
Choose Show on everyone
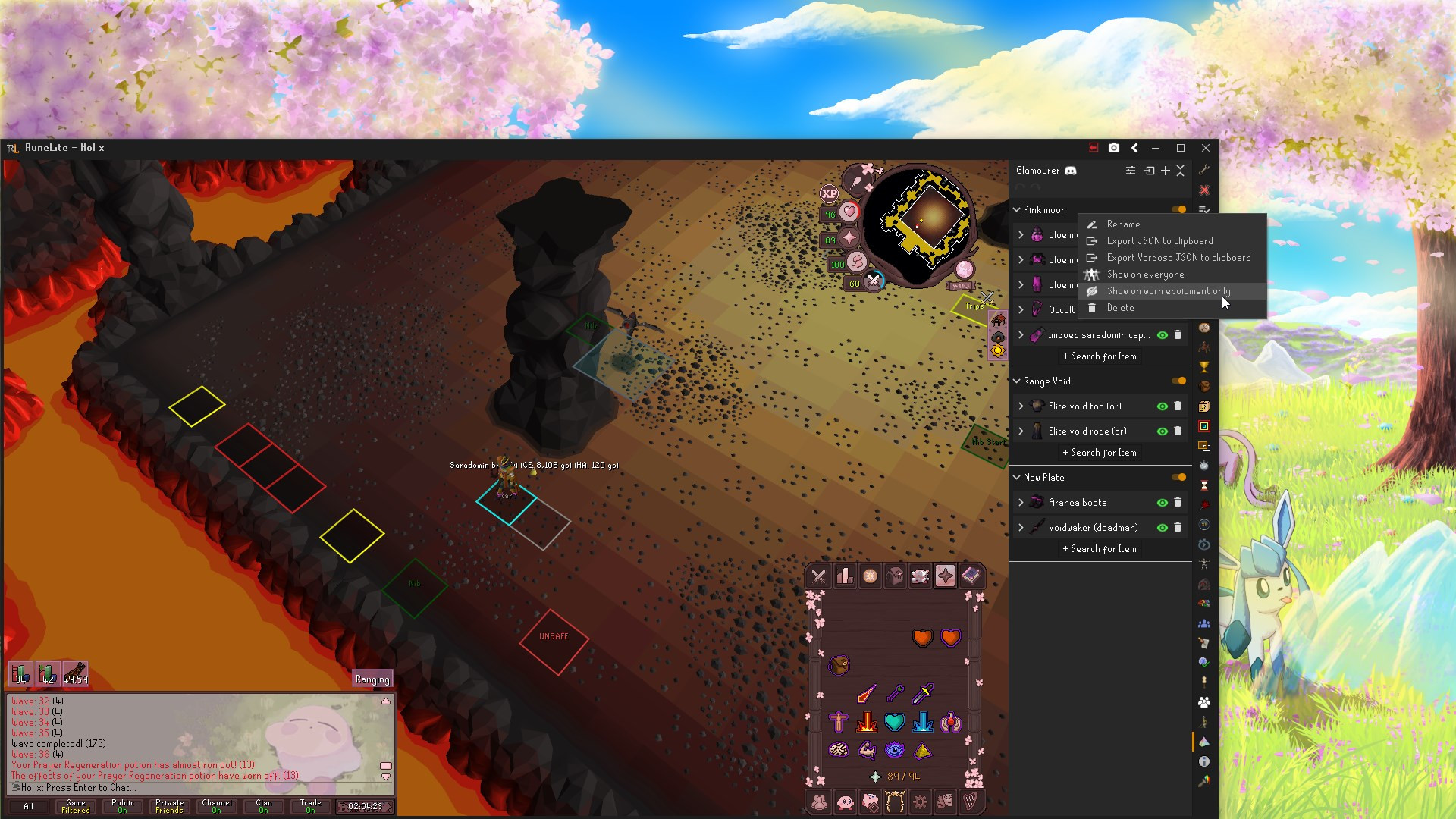[x=1172, y=275]
